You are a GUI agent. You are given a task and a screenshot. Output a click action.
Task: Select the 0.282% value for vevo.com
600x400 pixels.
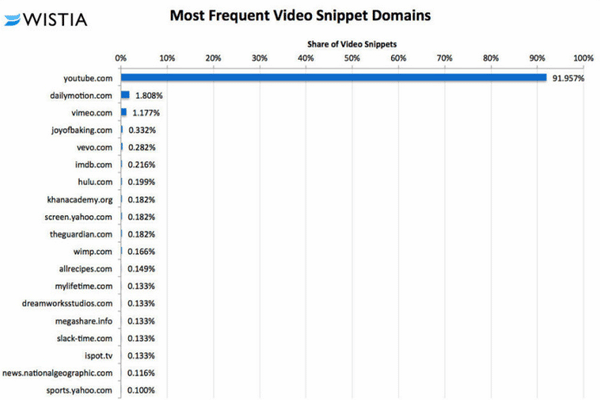coord(142,148)
